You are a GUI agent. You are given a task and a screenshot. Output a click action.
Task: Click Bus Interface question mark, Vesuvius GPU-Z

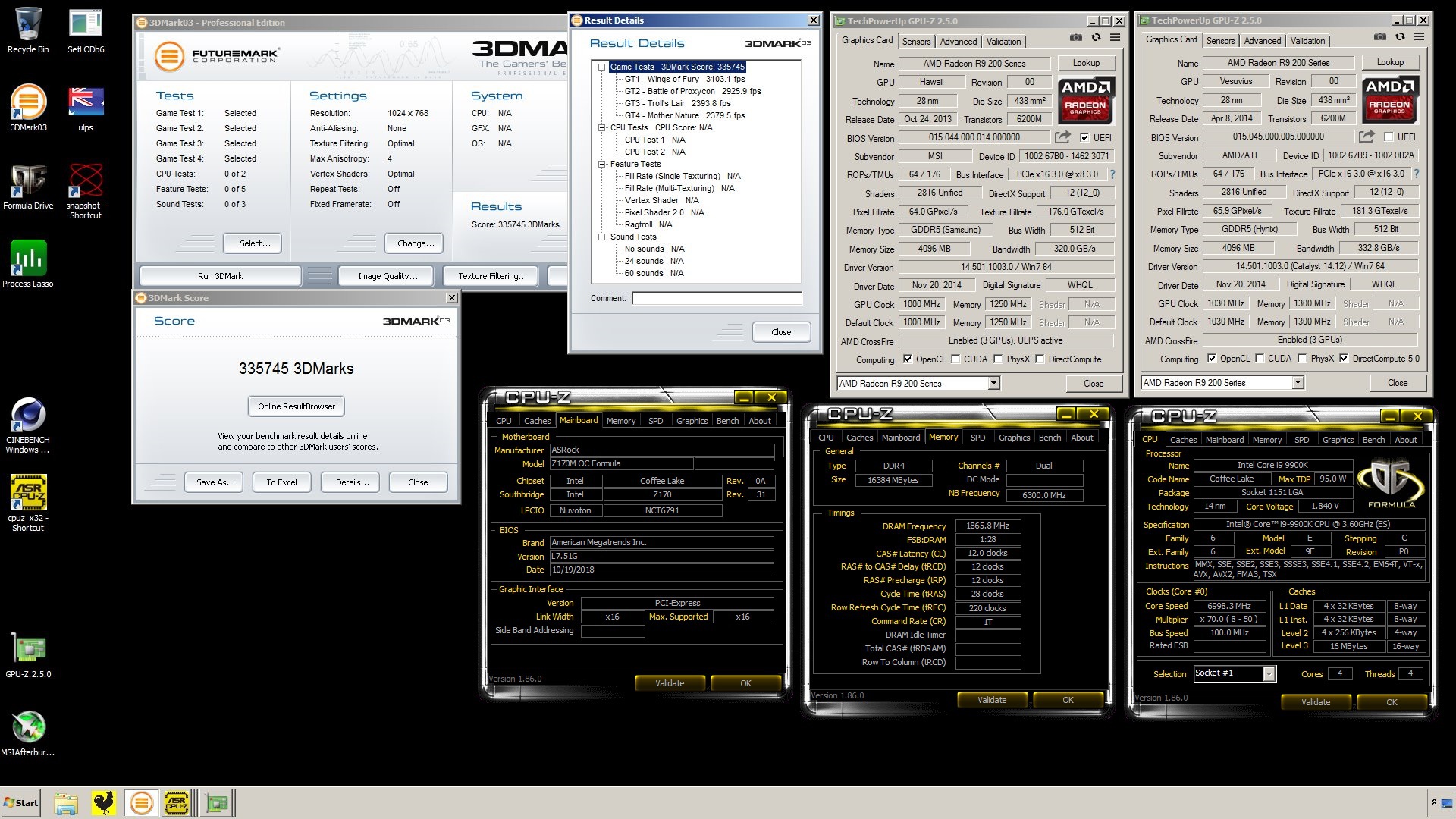tap(1417, 174)
